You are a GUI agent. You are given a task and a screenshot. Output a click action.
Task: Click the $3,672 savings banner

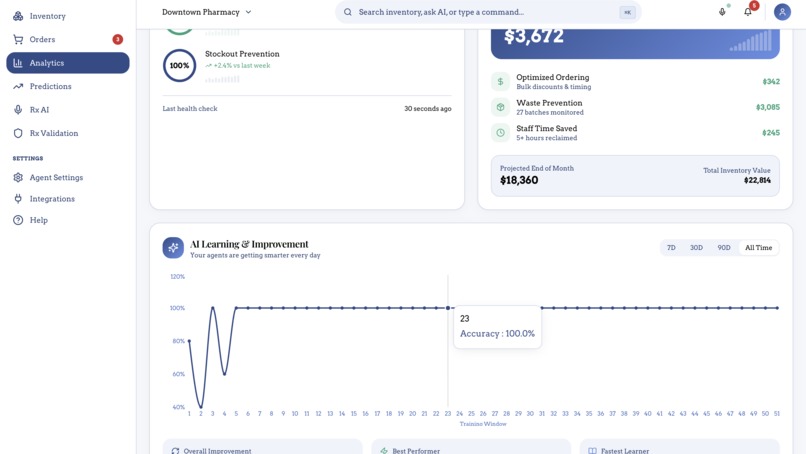[x=635, y=42]
